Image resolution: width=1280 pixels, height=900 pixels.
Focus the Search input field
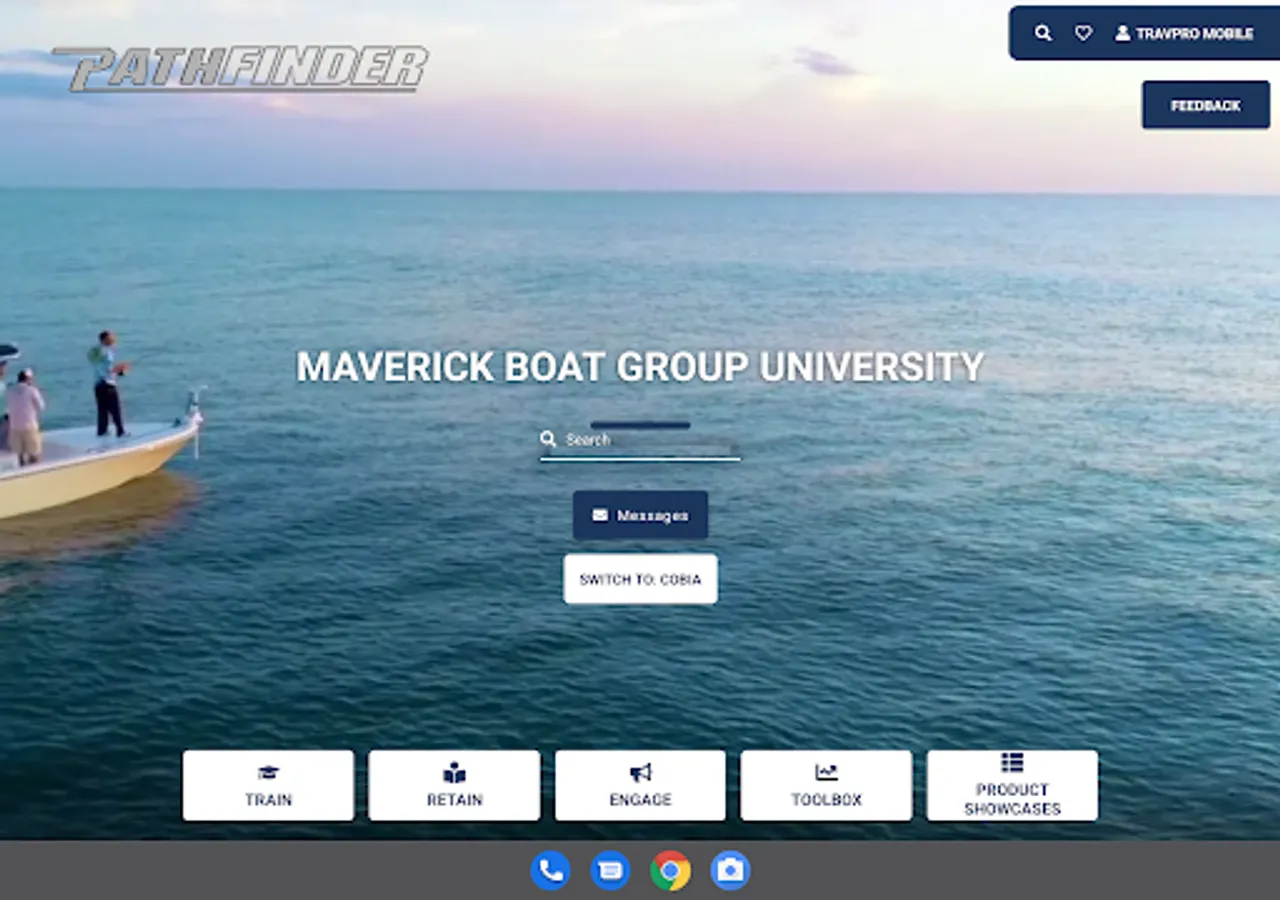click(x=640, y=440)
